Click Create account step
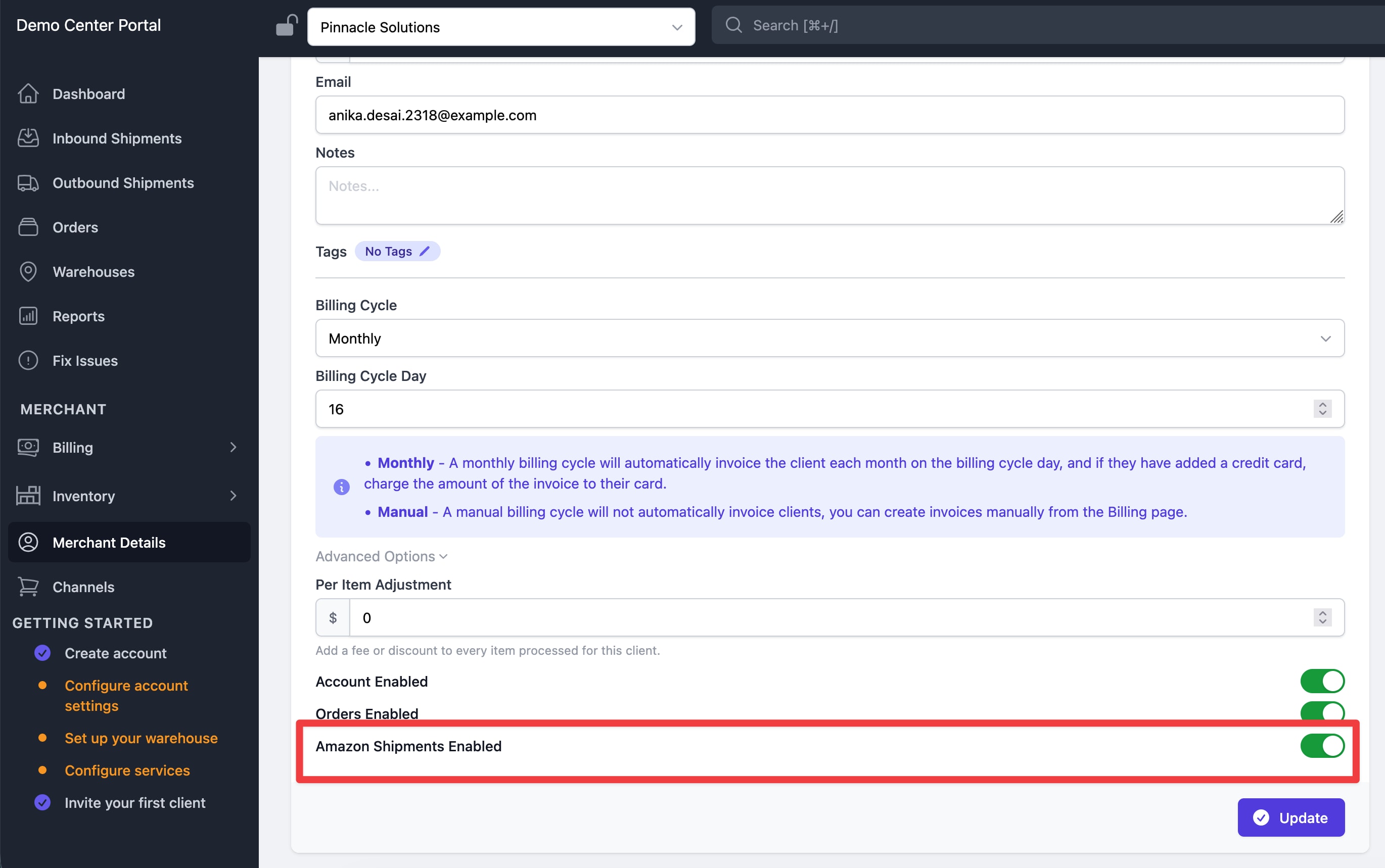 (115, 653)
